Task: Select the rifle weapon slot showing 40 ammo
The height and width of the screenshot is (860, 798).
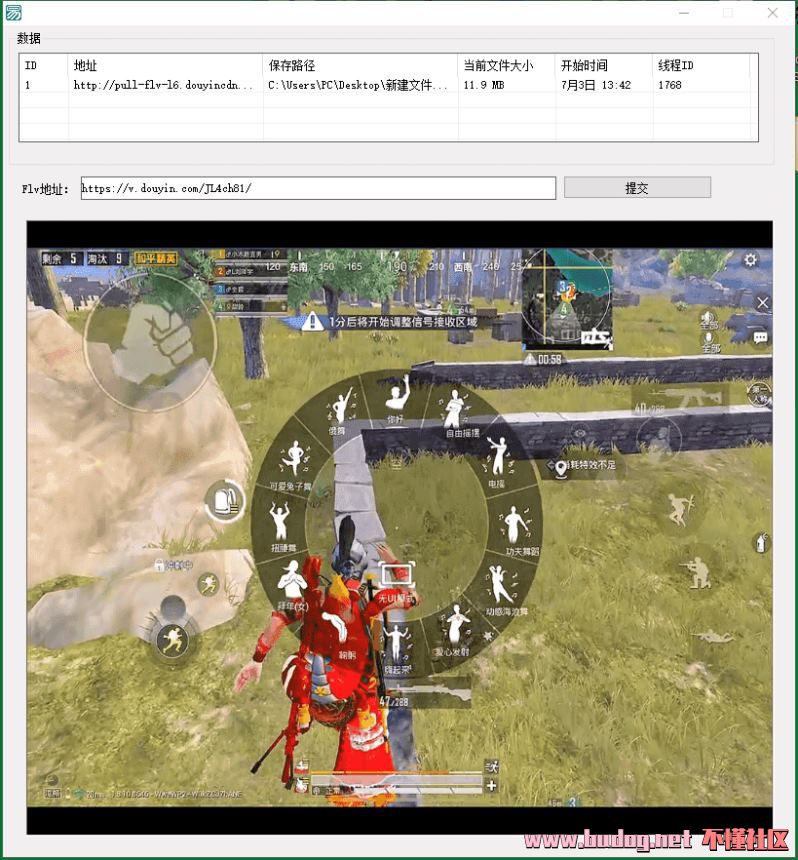Action: tap(680, 399)
